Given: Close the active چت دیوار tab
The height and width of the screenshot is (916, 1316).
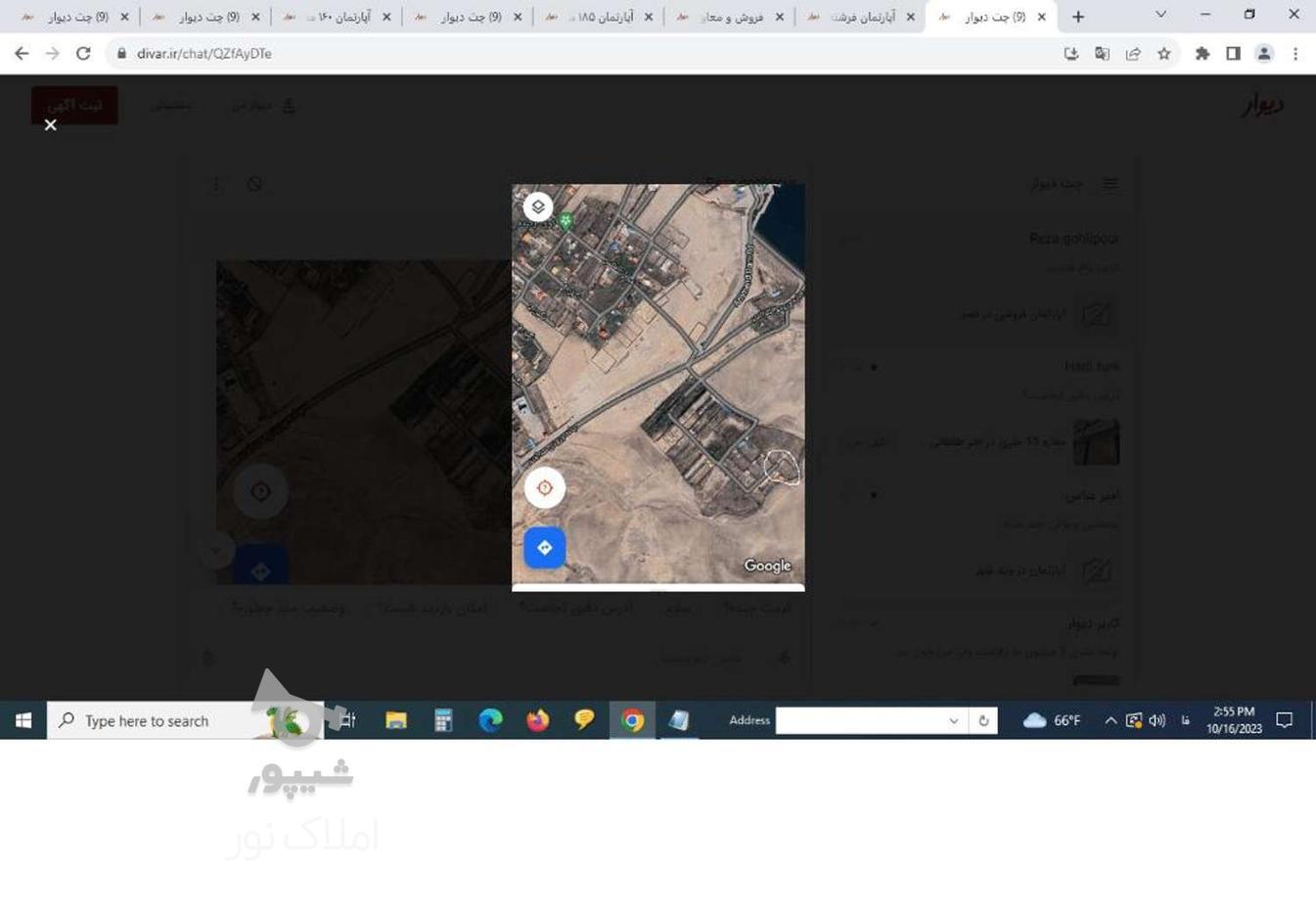Looking at the screenshot, I should pos(1041,17).
